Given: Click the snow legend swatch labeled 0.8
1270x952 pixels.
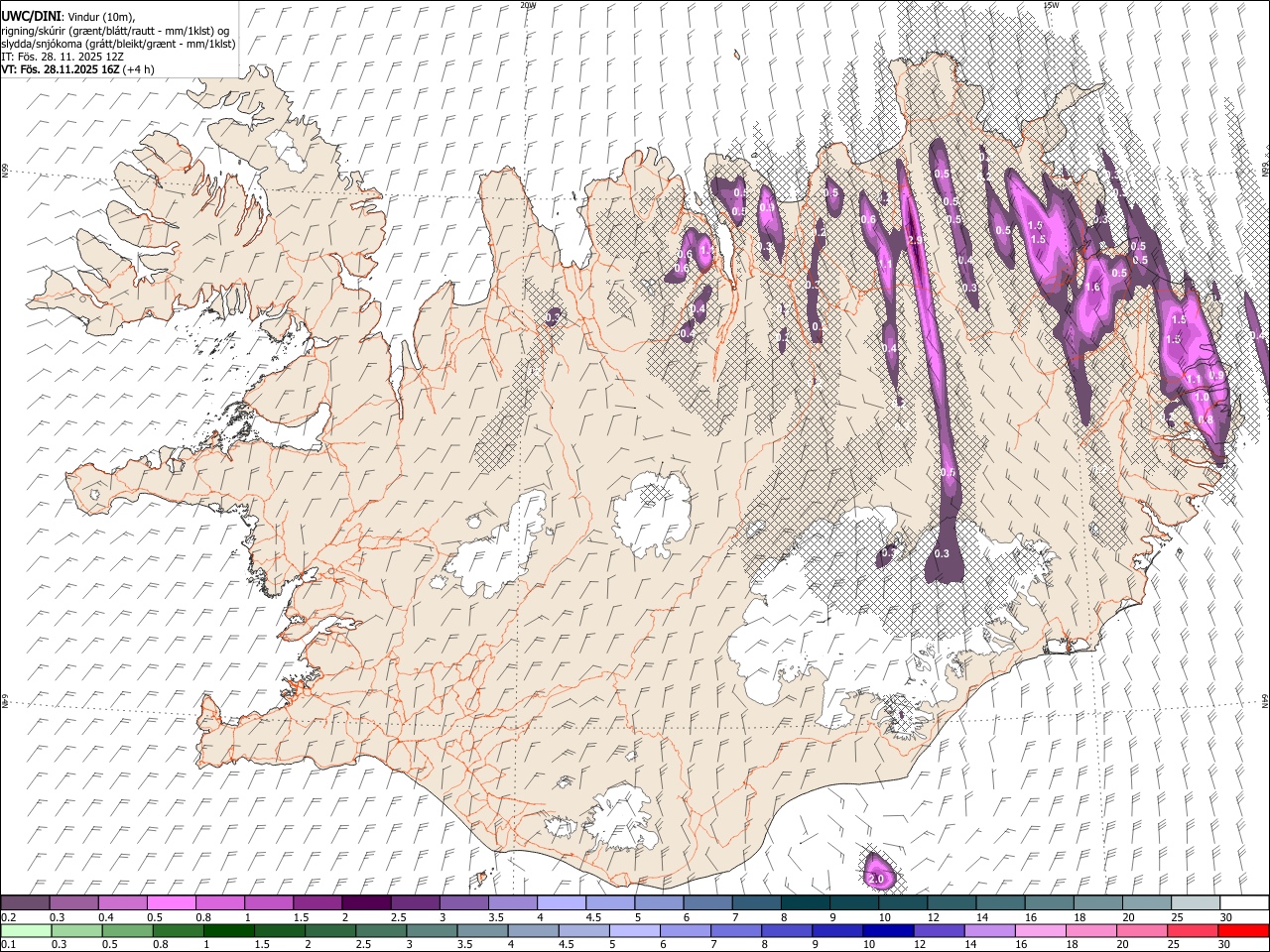Looking at the screenshot, I should tap(219, 903).
